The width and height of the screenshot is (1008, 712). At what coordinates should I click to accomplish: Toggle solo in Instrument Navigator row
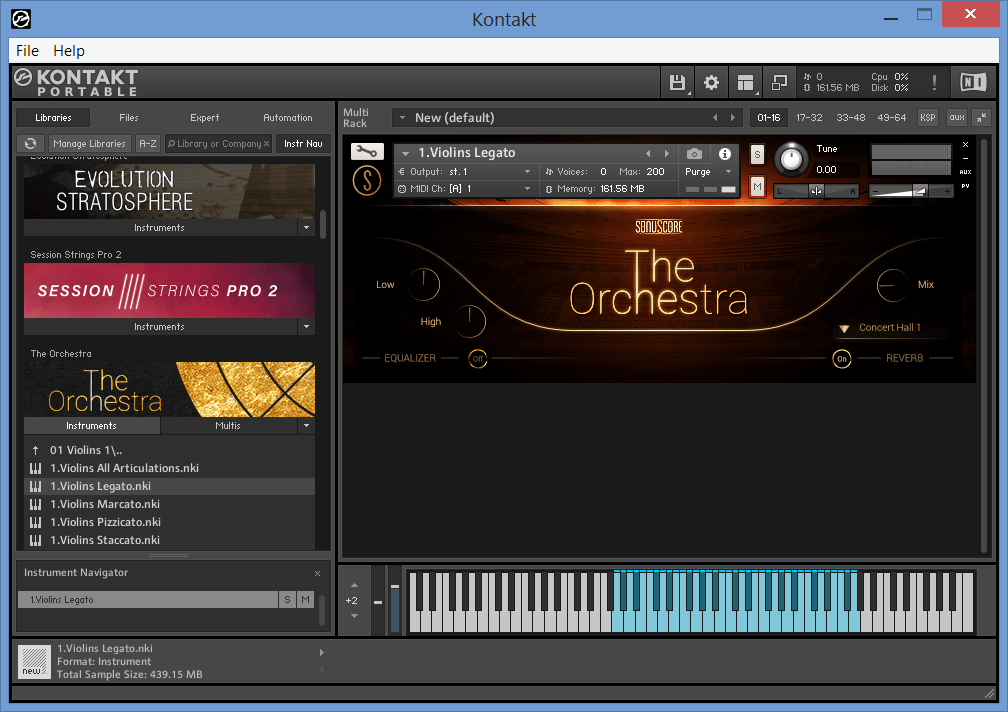tap(287, 600)
